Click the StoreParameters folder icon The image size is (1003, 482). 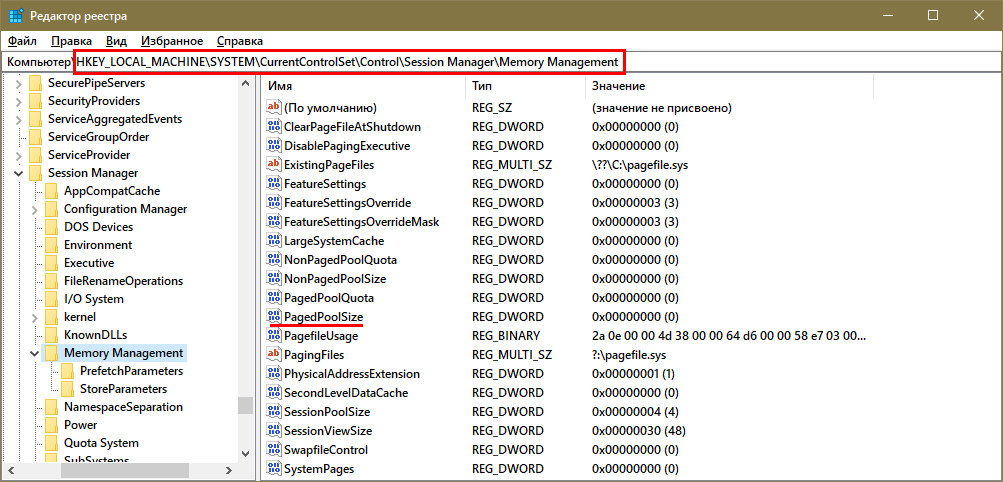[68, 389]
